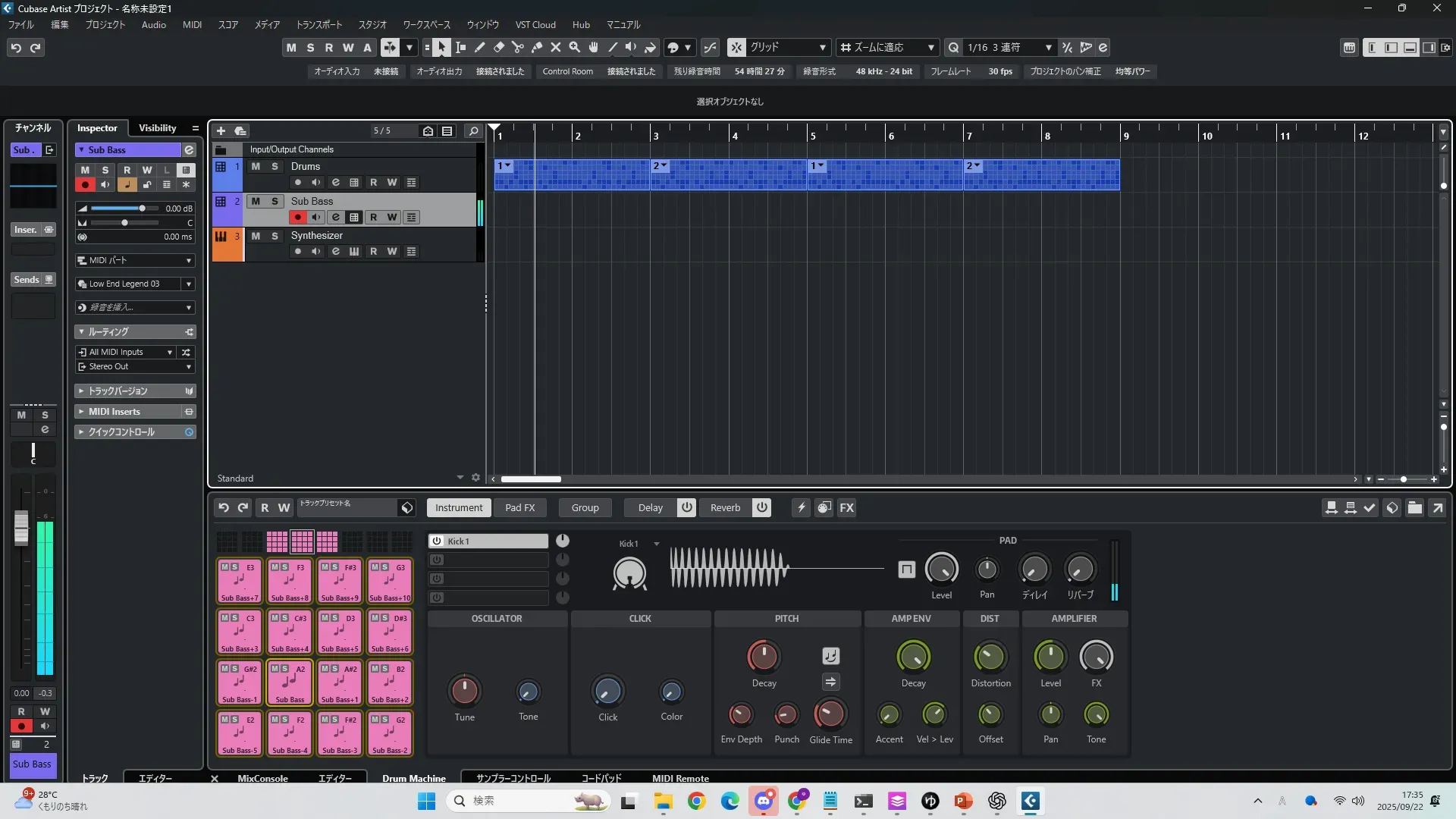The height and width of the screenshot is (819, 1456).
Task: Select the Zoom magnifier tool
Action: [x=575, y=48]
